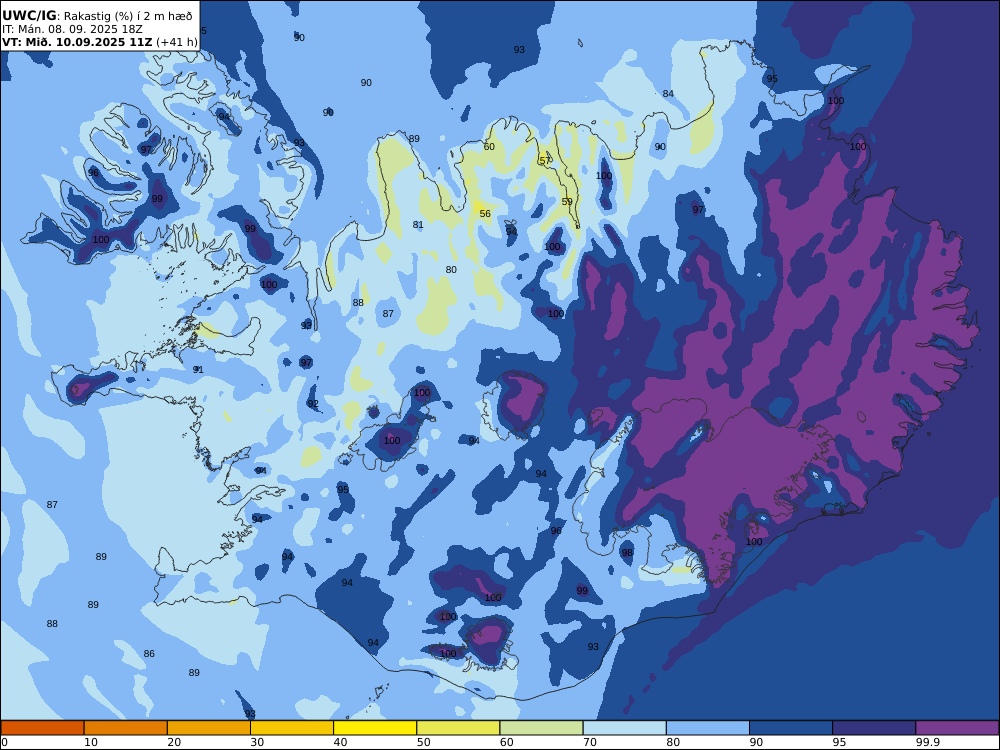Click the map value '81' on the map
The width and height of the screenshot is (1000, 750).
(x=418, y=224)
